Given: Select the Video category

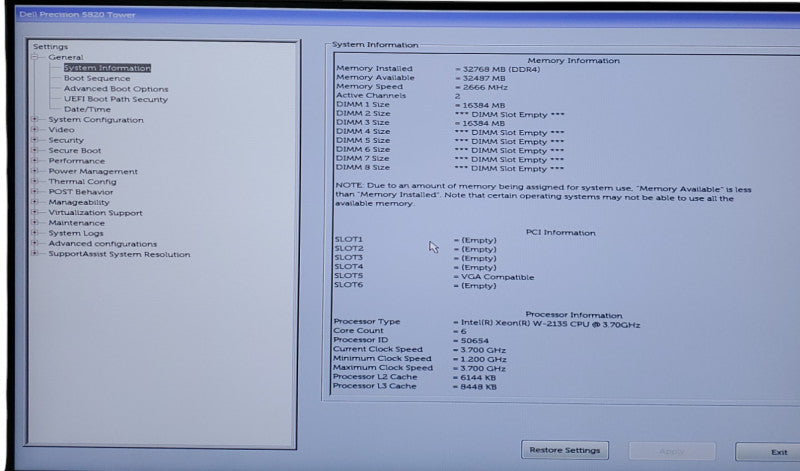Looking at the screenshot, I should (x=61, y=130).
